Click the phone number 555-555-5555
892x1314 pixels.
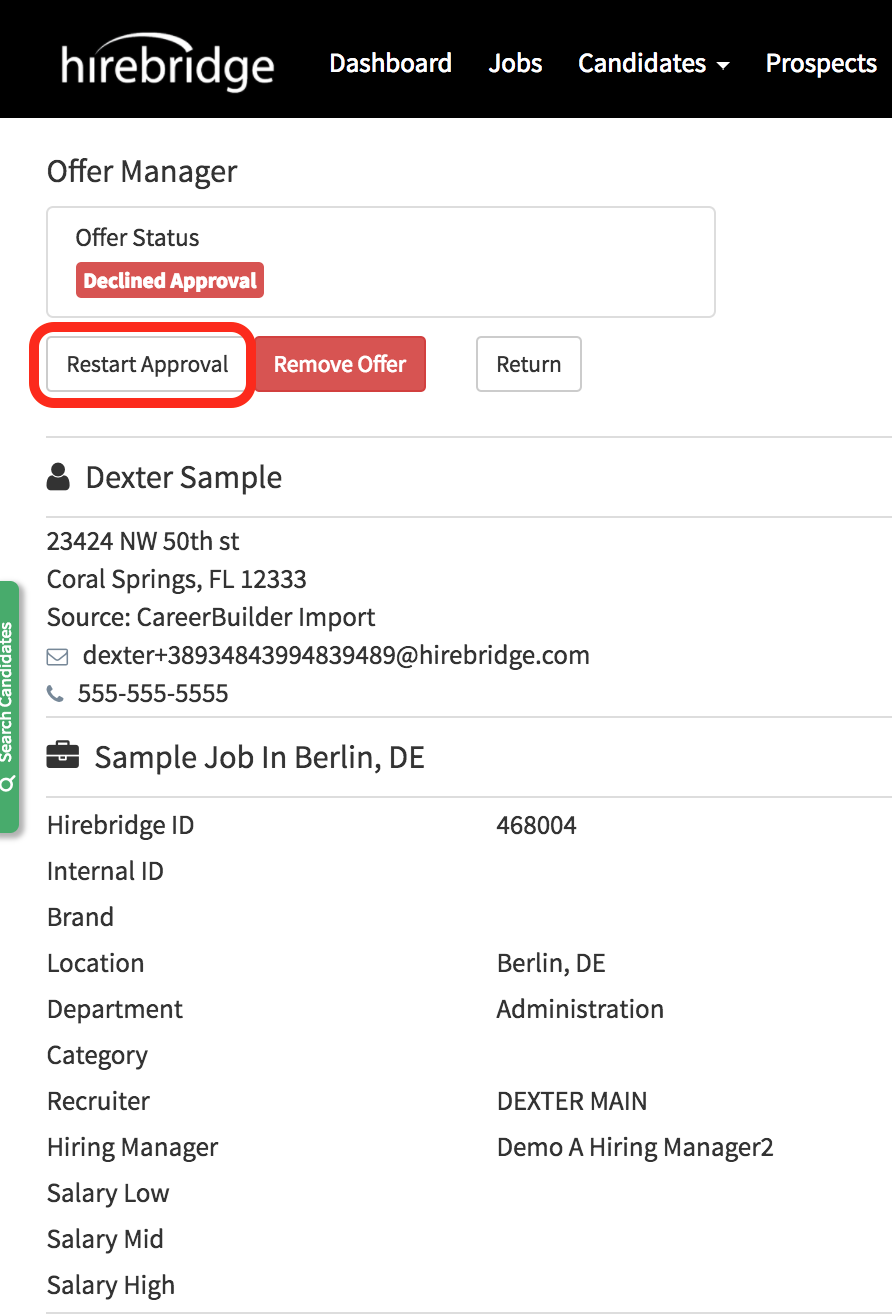[153, 693]
